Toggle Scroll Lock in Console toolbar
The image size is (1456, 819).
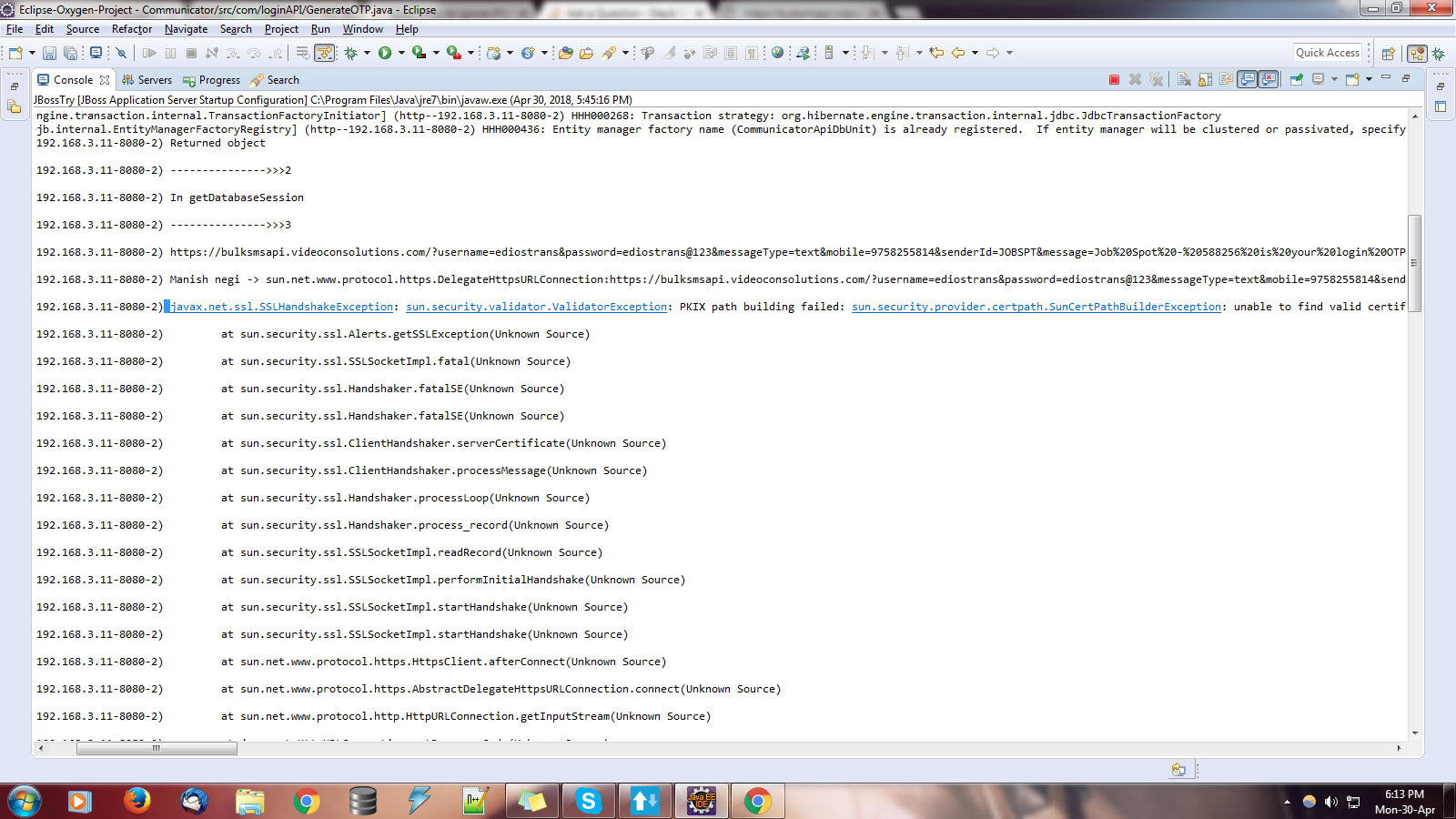click(1205, 79)
